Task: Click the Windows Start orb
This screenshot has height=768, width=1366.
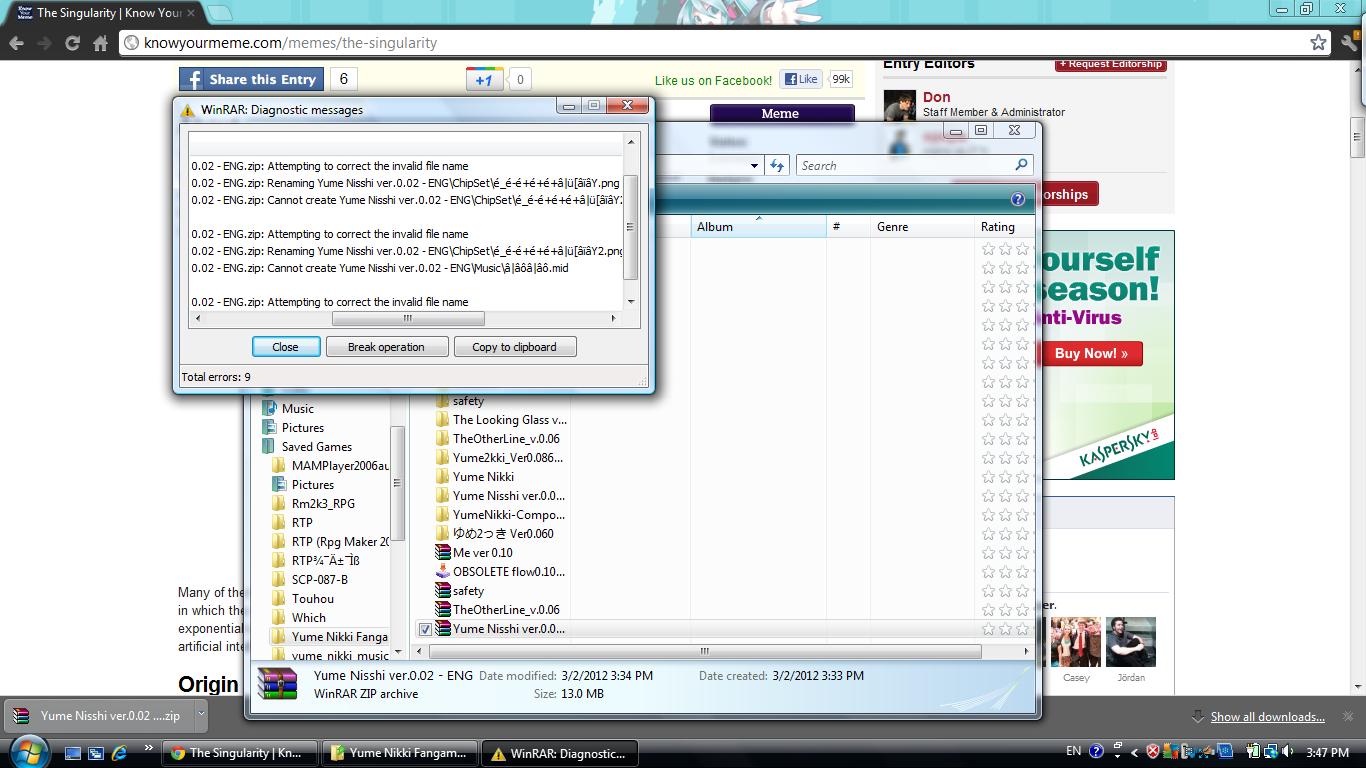Action: [27, 750]
